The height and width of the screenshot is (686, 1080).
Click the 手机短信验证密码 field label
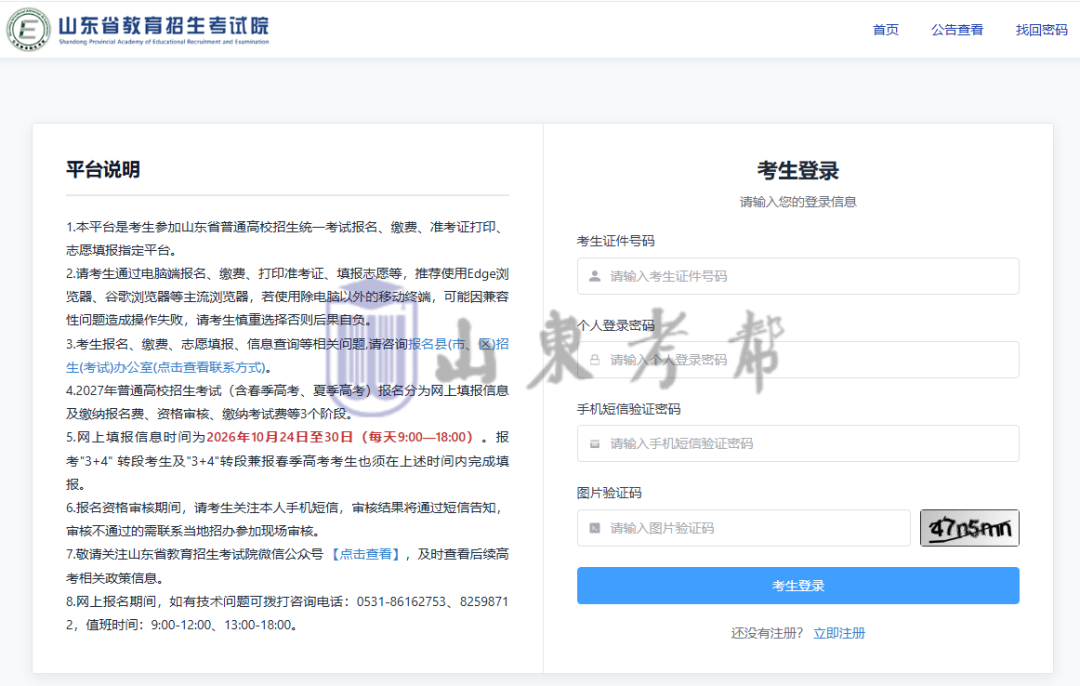coord(629,409)
